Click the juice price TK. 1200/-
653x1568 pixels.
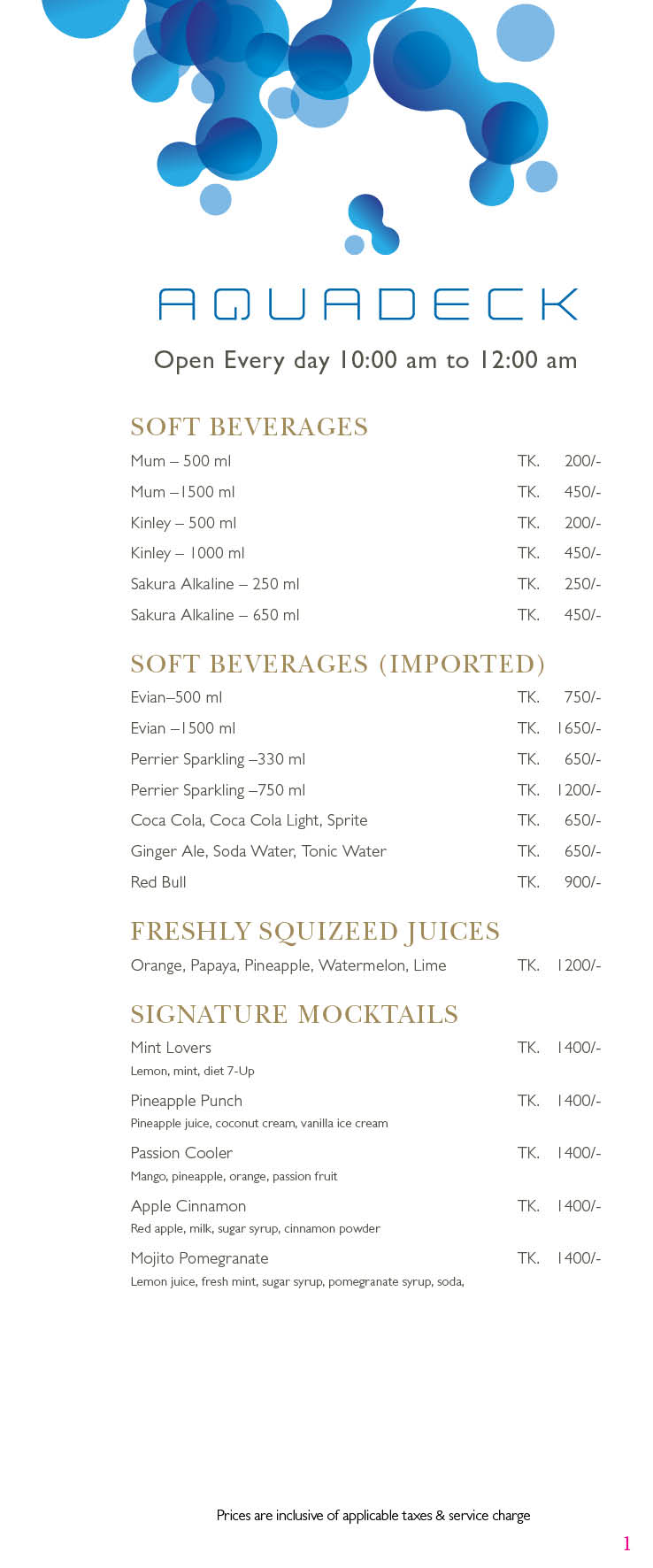pyautogui.click(x=558, y=965)
